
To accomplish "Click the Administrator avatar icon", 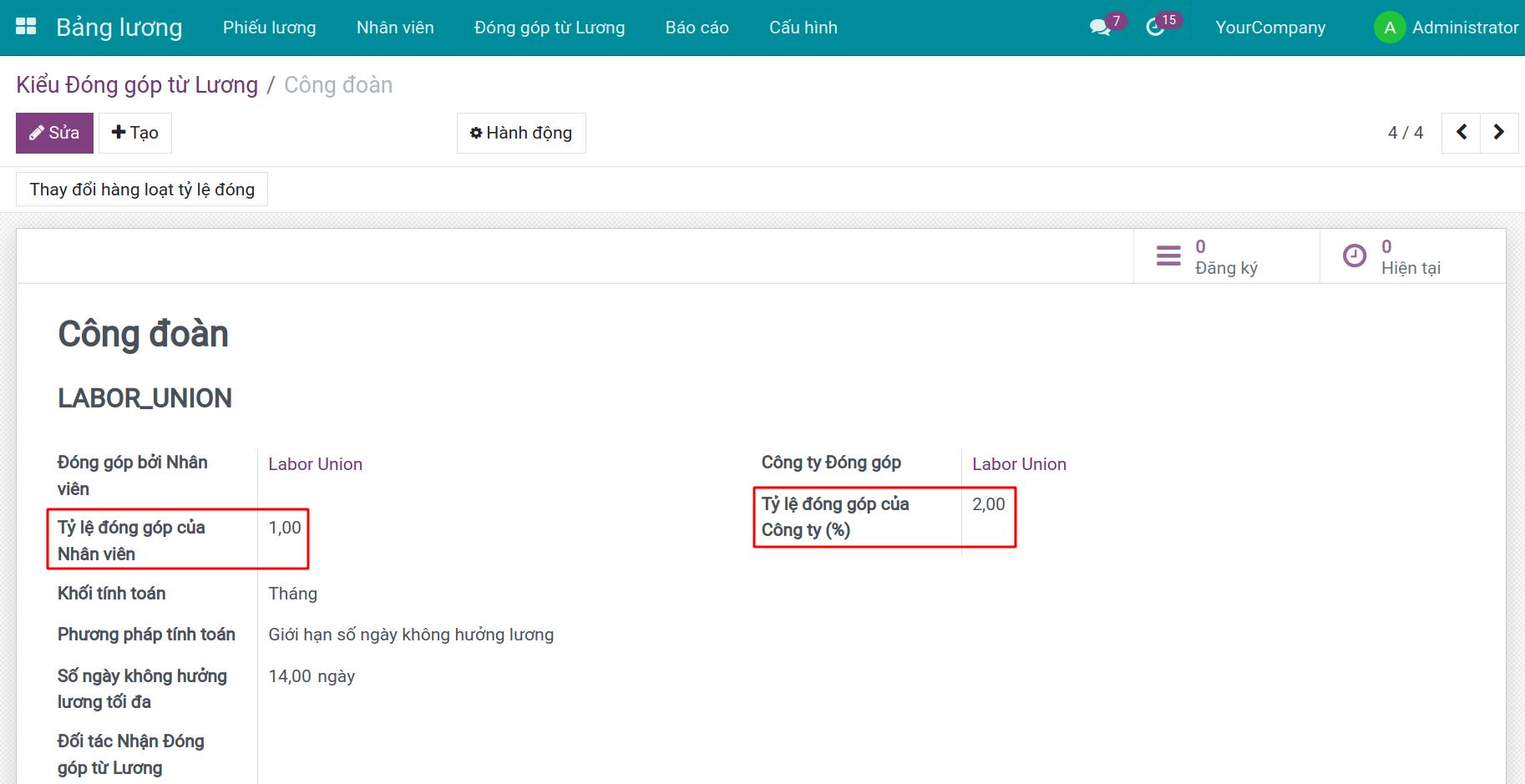I will pyautogui.click(x=1389, y=28).
